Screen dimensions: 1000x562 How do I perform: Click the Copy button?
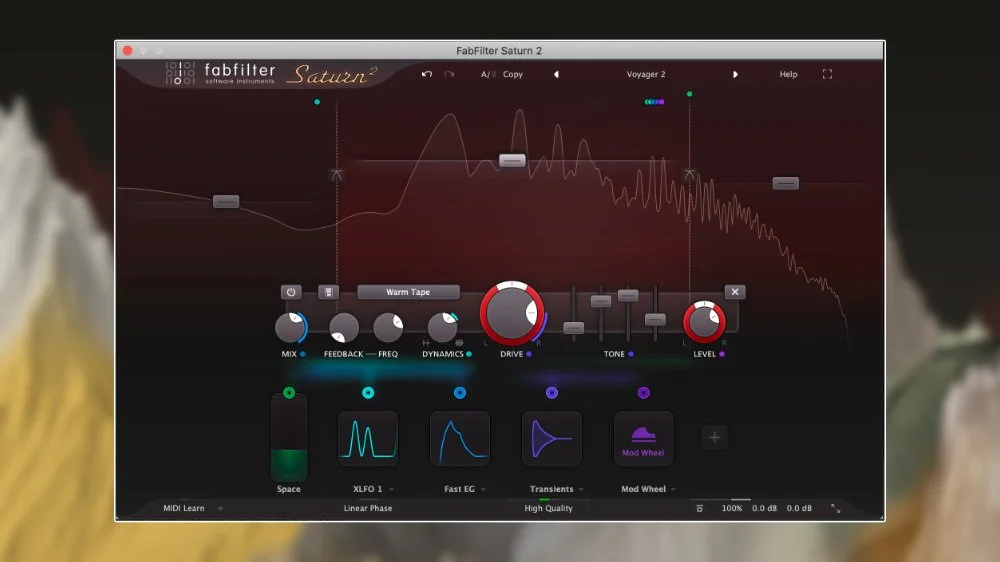tap(513, 74)
